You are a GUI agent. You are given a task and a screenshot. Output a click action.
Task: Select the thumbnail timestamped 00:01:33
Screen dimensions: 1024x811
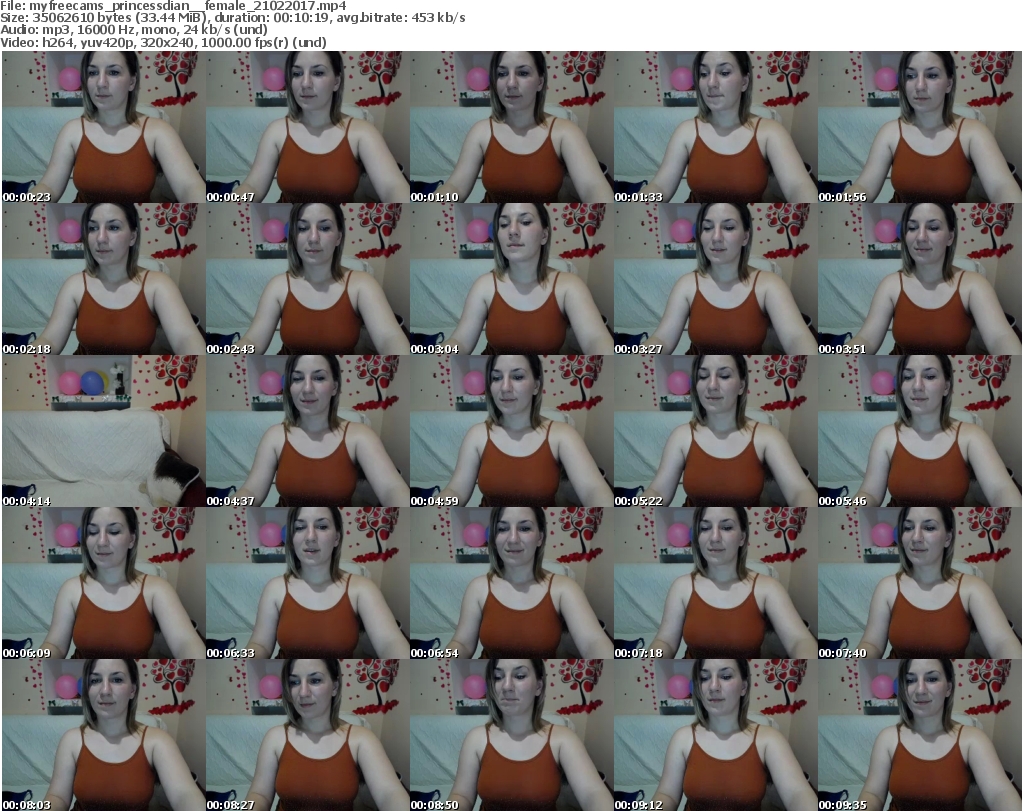coord(715,127)
